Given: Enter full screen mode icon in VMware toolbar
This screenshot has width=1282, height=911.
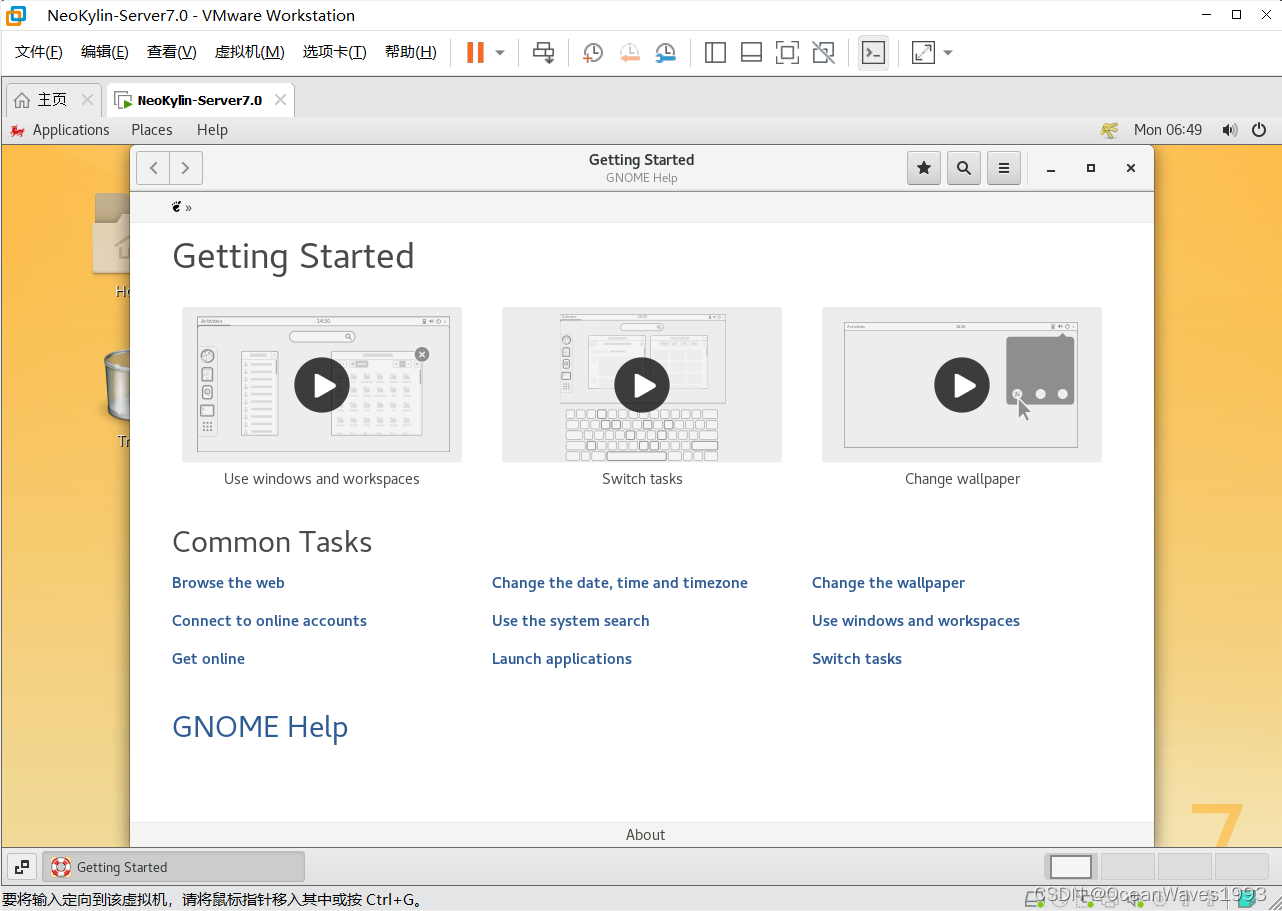Looking at the screenshot, I should pos(787,53).
